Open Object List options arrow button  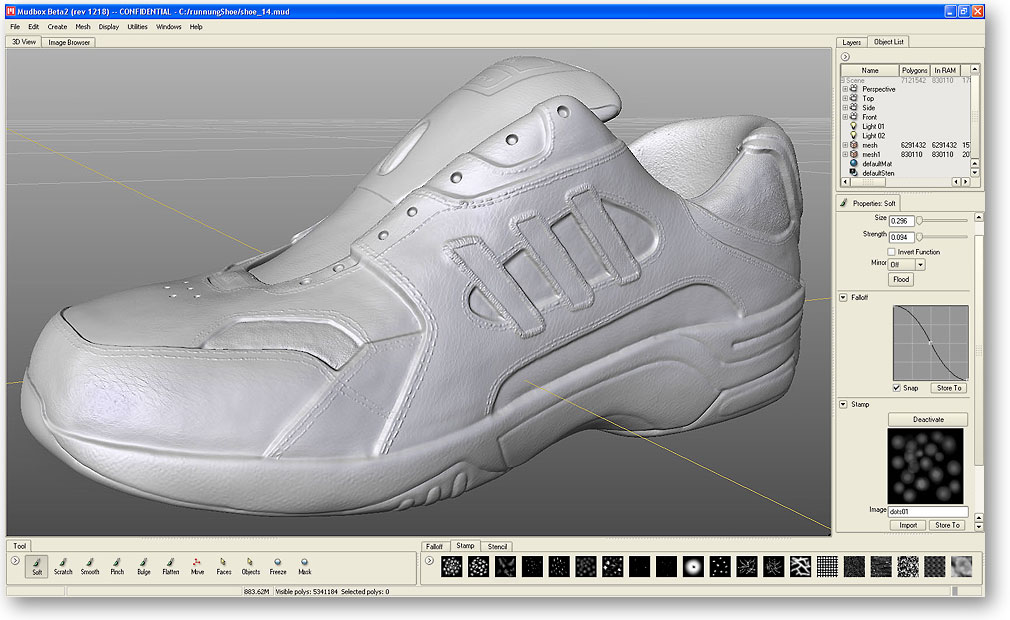[845, 57]
